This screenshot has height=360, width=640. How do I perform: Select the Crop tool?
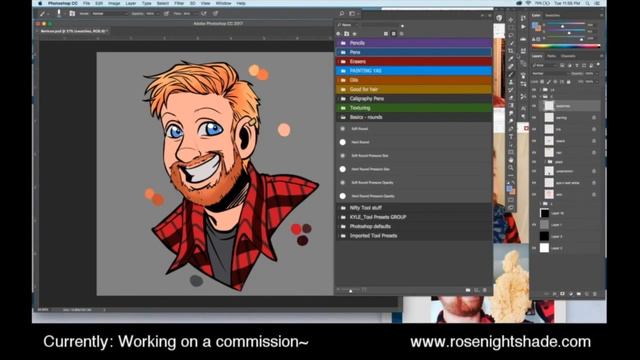pos(511,51)
